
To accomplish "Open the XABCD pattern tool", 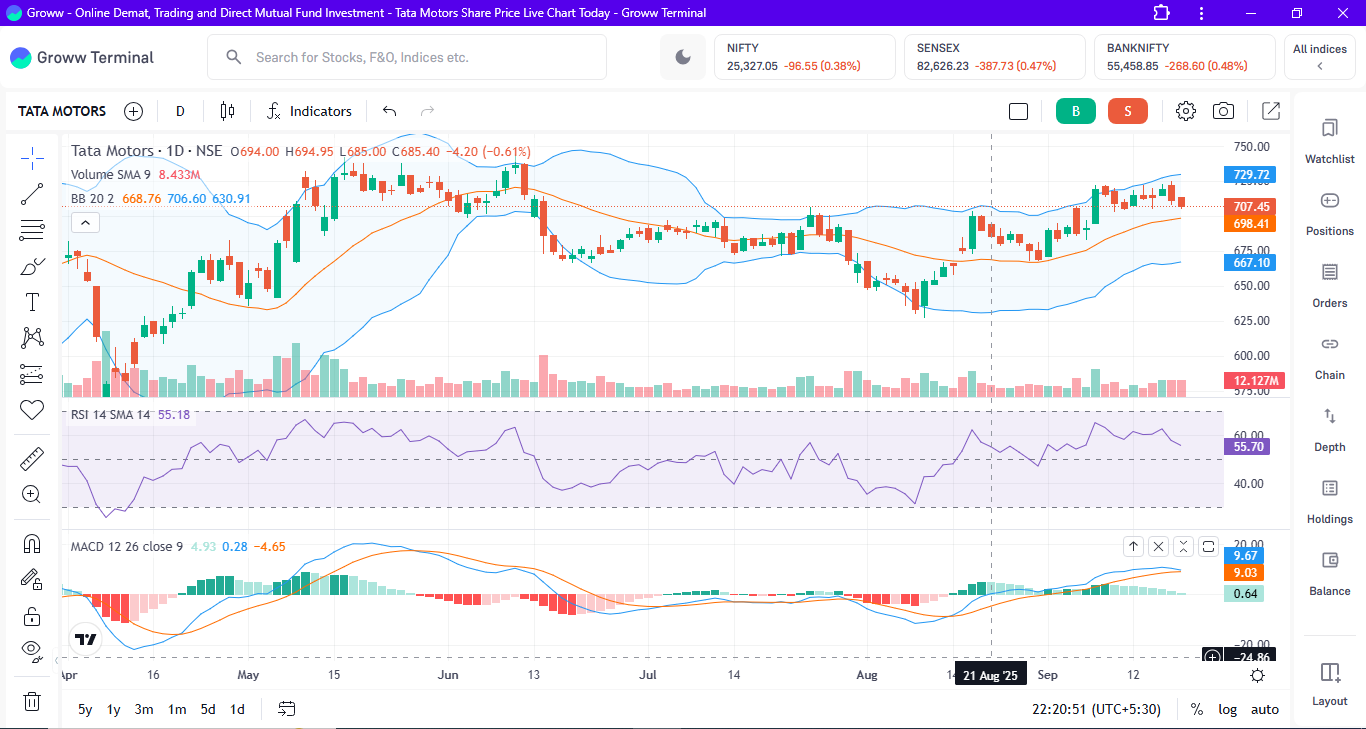I will coord(31,337).
